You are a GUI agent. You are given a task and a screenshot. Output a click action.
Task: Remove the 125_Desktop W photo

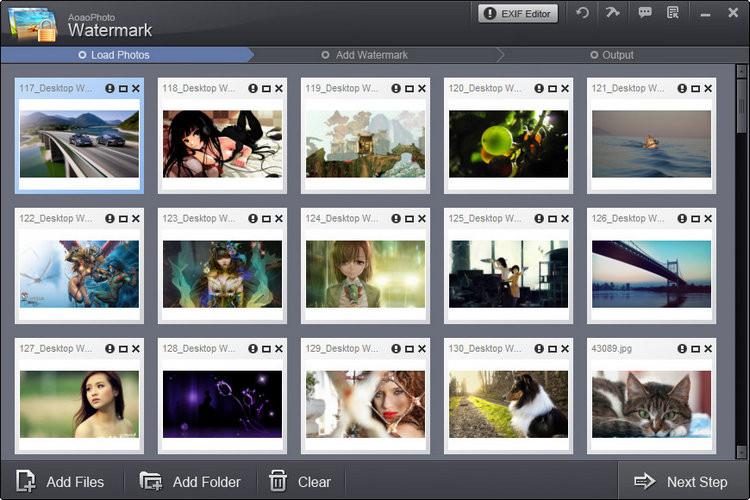[x=565, y=219]
